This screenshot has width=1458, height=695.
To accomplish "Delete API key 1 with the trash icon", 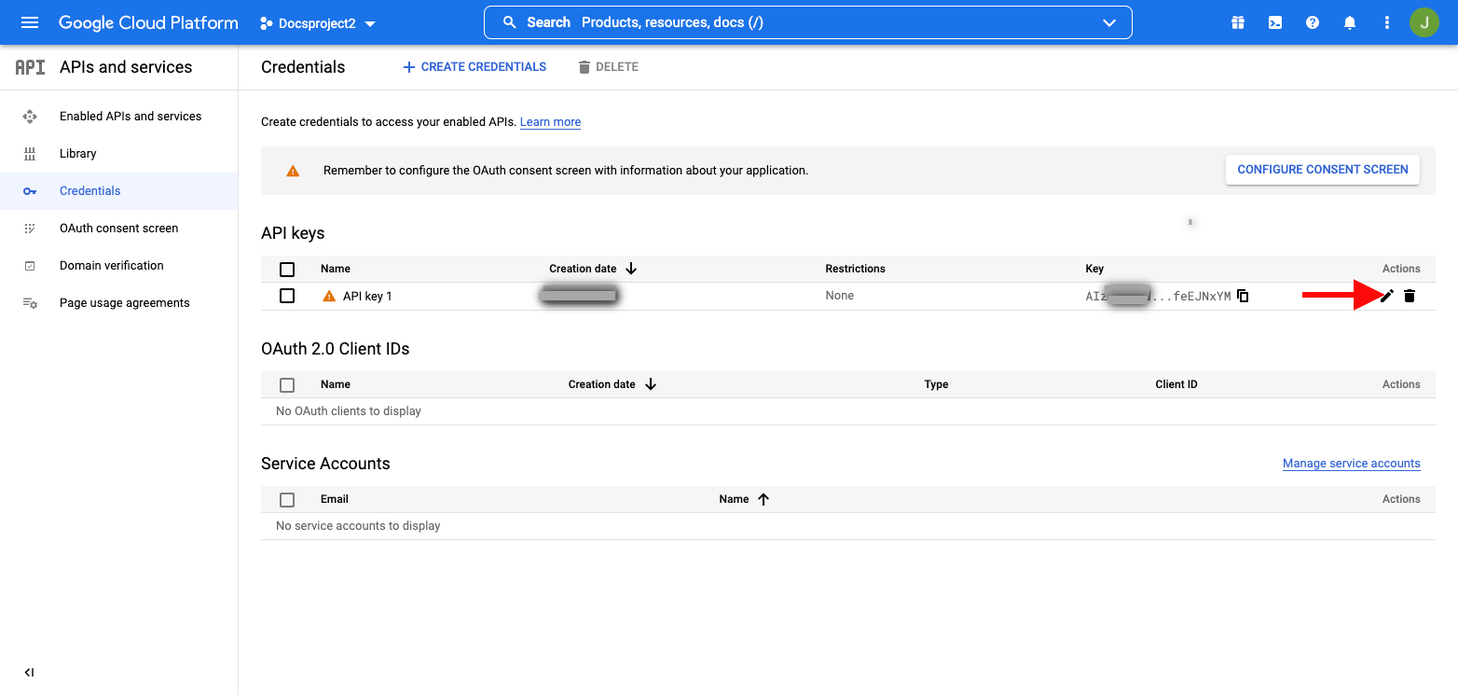I will coord(1409,296).
